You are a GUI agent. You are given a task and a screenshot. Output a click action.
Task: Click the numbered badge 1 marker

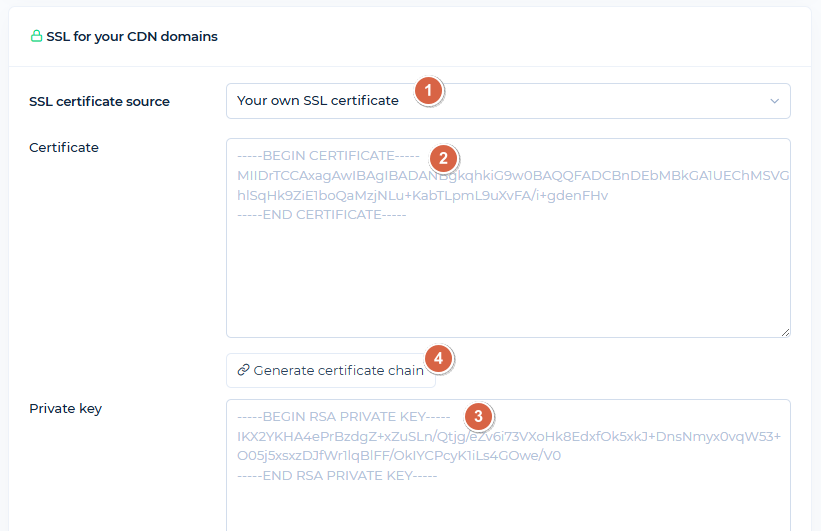(x=428, y=91)
